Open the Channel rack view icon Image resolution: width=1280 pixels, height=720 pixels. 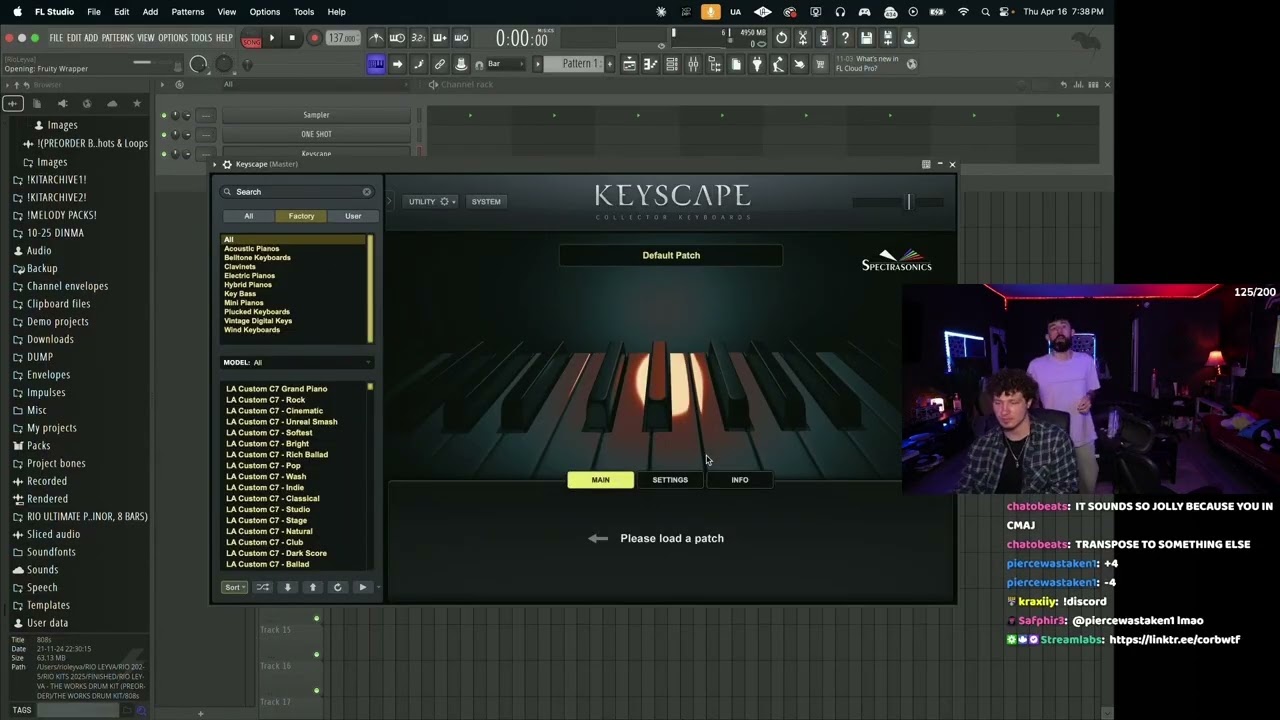click(x=672, y=64)
